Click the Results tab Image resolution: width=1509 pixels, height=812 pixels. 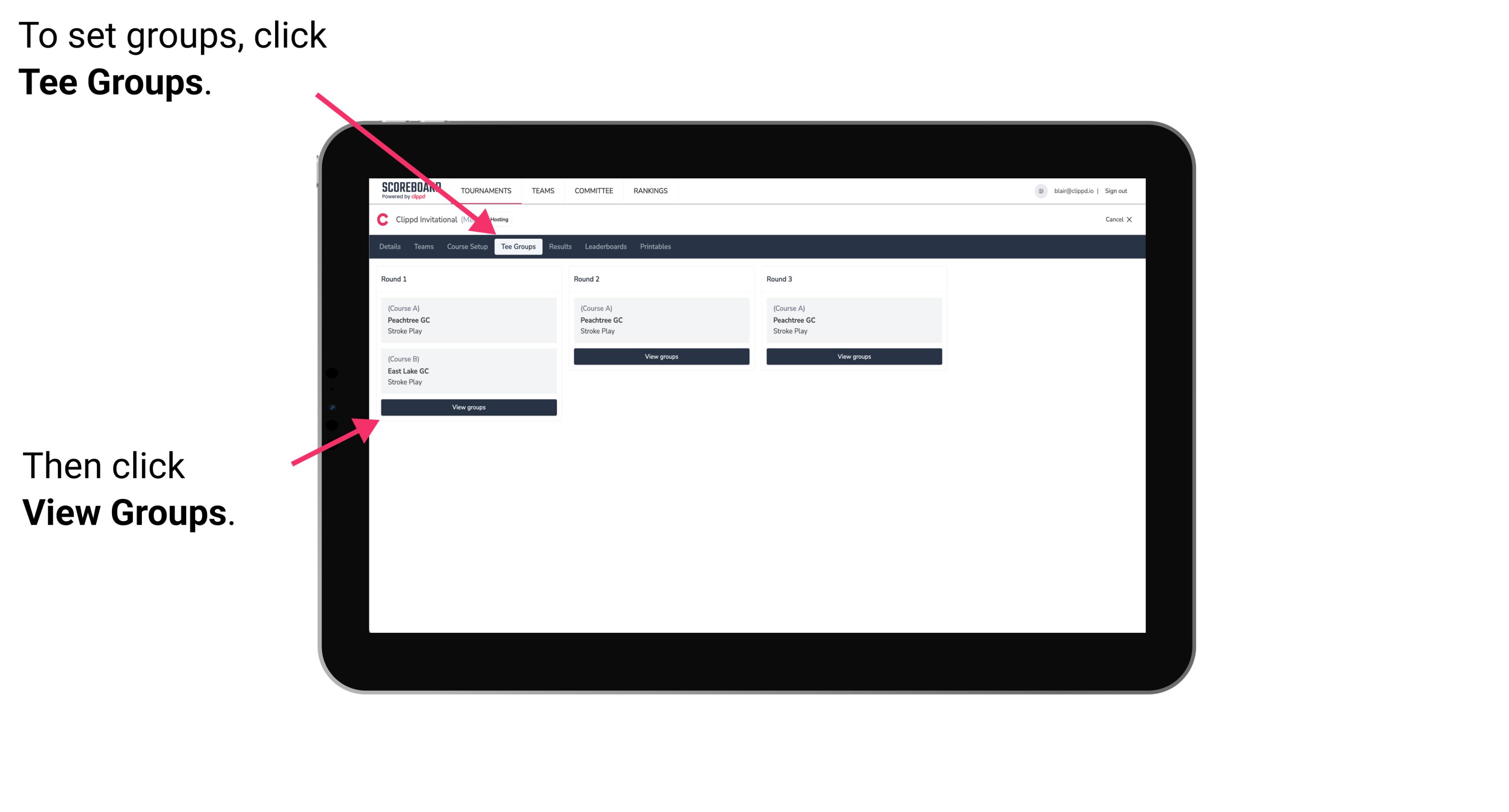point(559,246)
